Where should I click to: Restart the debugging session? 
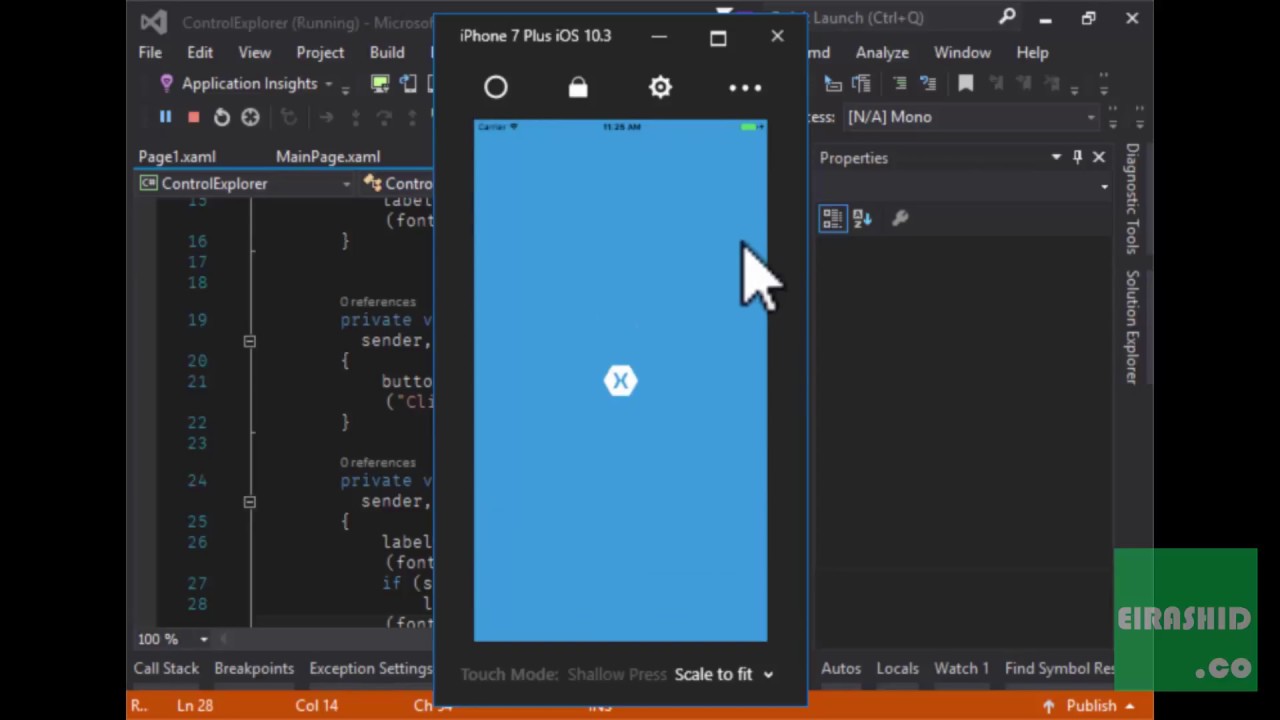[x=221, y=117]
